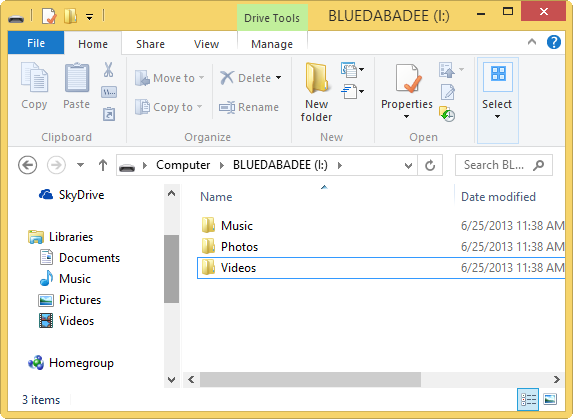Click the horizontal scrollbar thumb
The height and width of the screenshot is (419, 573).
[310, 380]
